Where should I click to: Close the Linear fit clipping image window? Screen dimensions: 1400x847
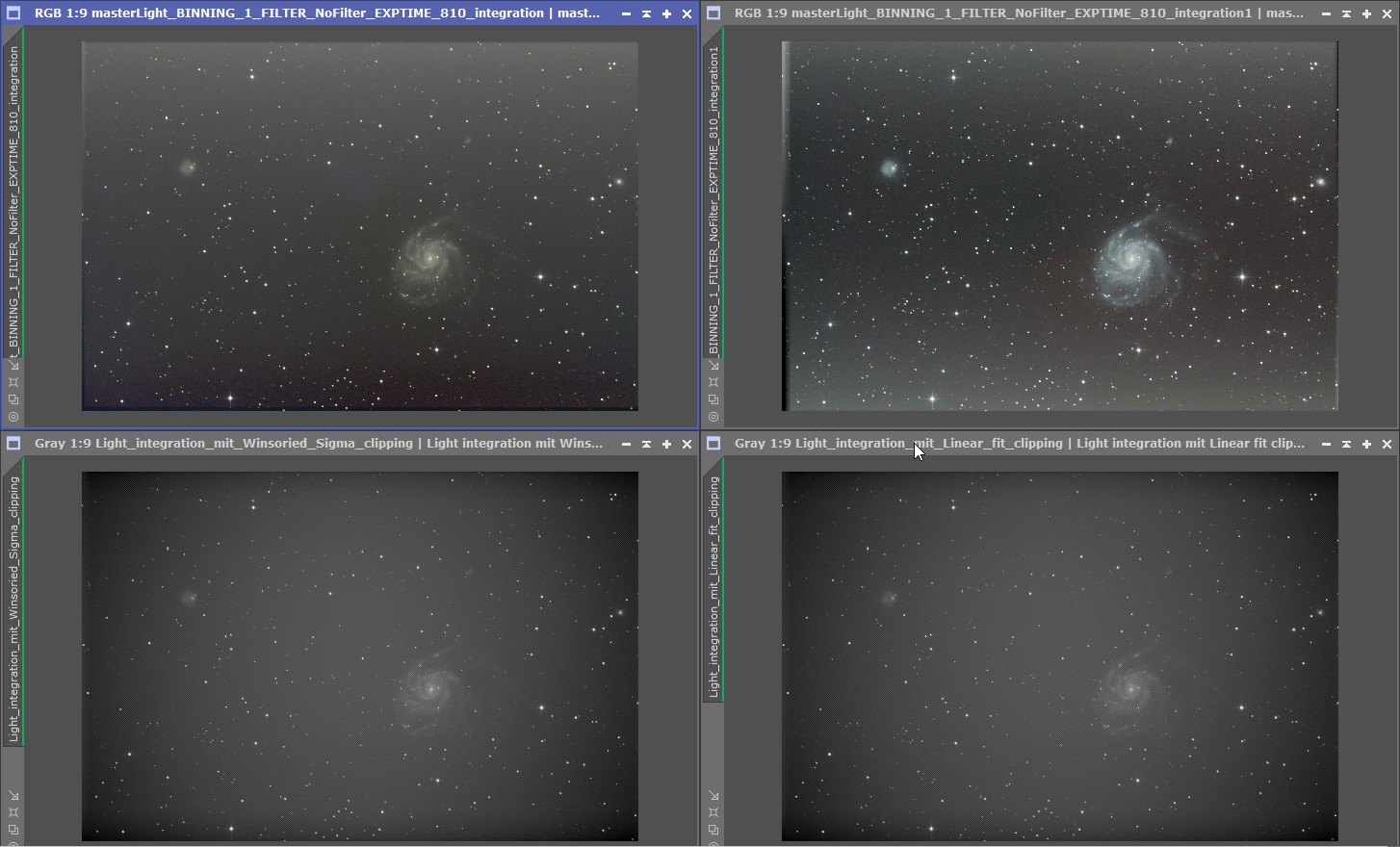(x=1387, y=445)
